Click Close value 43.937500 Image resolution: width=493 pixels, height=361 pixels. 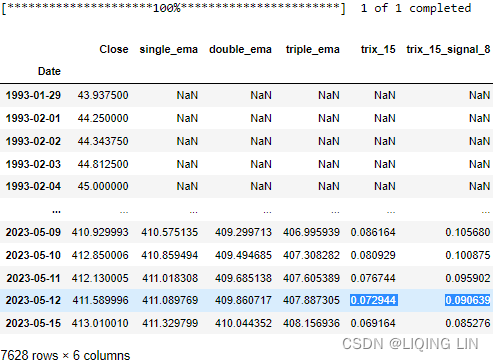click(x=103, y=95)
